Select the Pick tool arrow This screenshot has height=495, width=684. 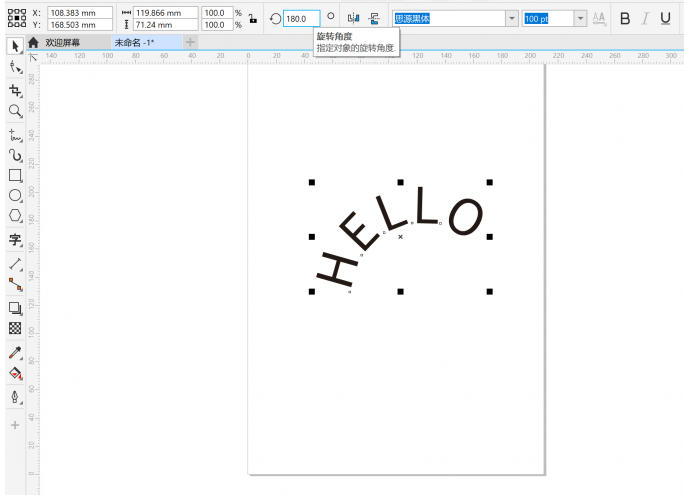click(x=15, y=46)
